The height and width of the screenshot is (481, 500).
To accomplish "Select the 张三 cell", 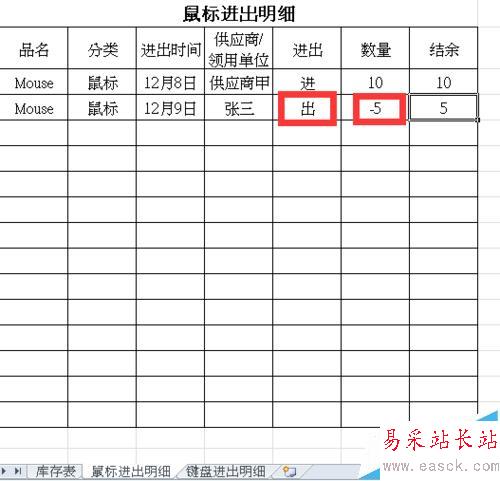I will (x=239, y=108).
